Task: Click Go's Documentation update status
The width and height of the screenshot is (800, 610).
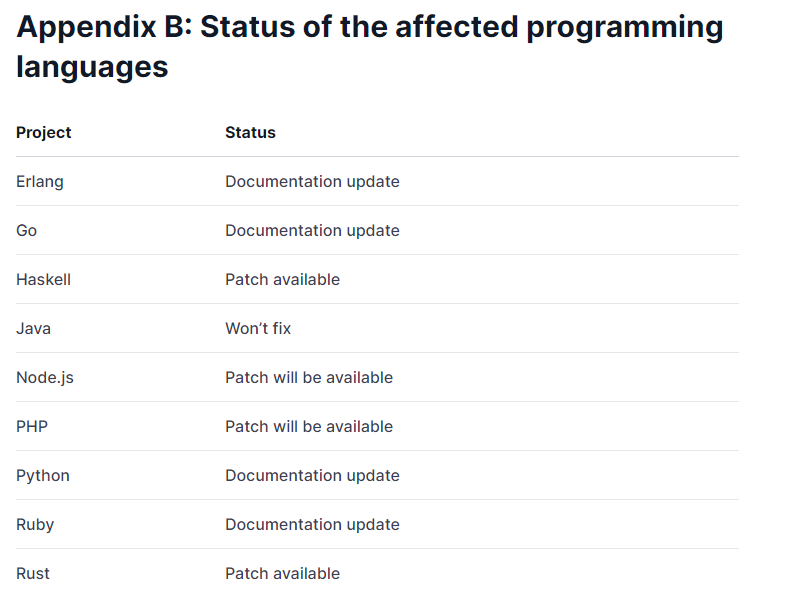Action: 312,230
